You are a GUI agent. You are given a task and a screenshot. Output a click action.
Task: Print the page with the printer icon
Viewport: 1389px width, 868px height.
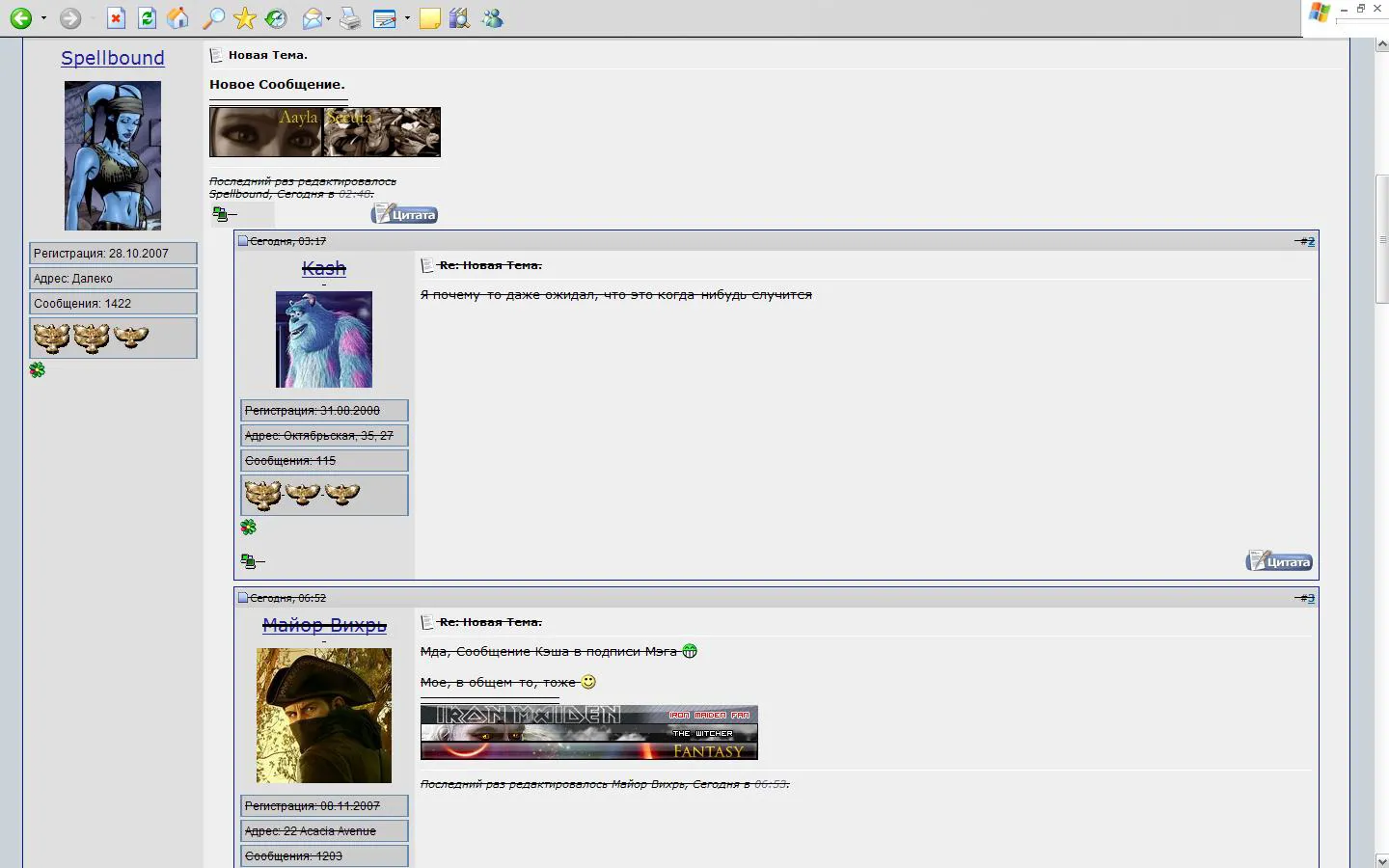(350, 18)
